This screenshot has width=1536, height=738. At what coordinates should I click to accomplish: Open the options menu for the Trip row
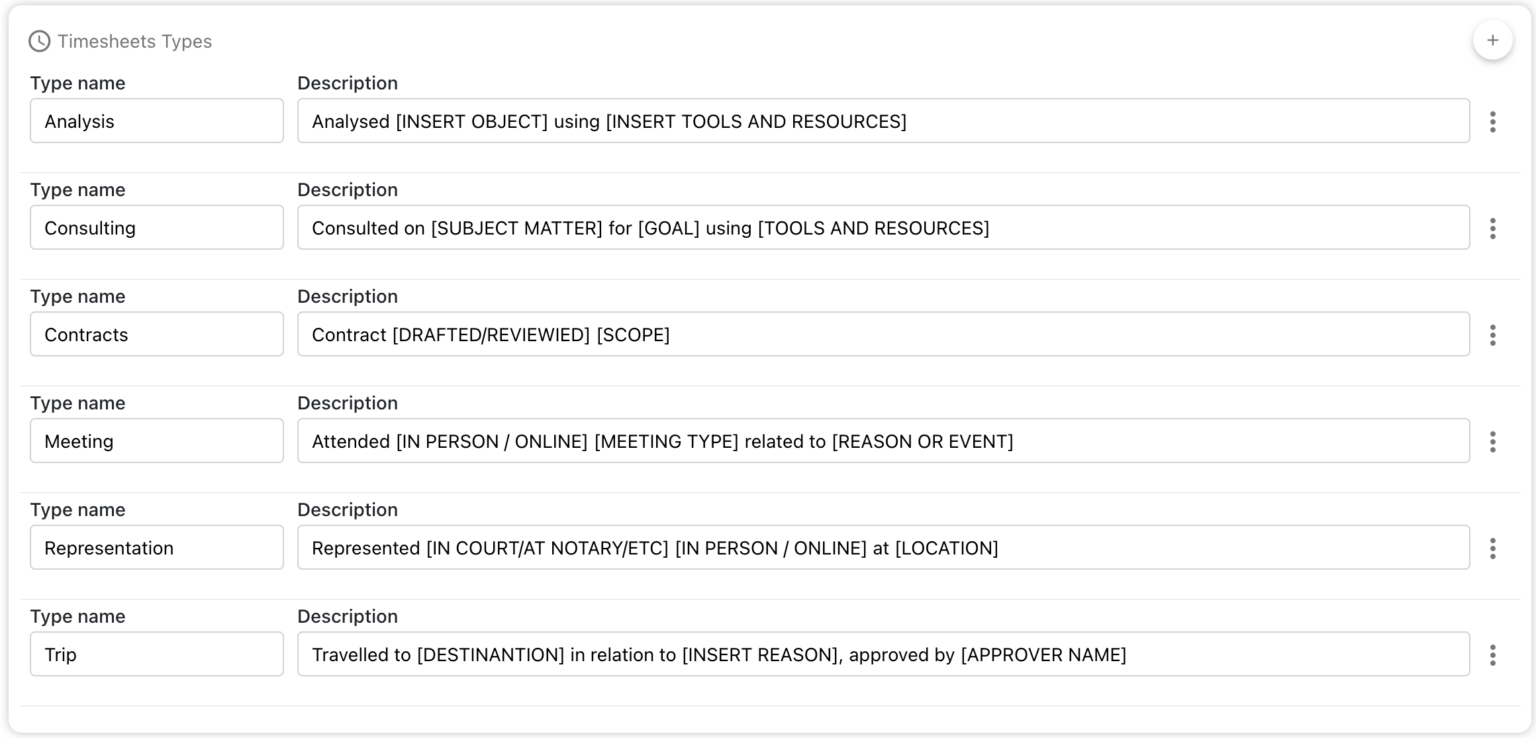1493,654
